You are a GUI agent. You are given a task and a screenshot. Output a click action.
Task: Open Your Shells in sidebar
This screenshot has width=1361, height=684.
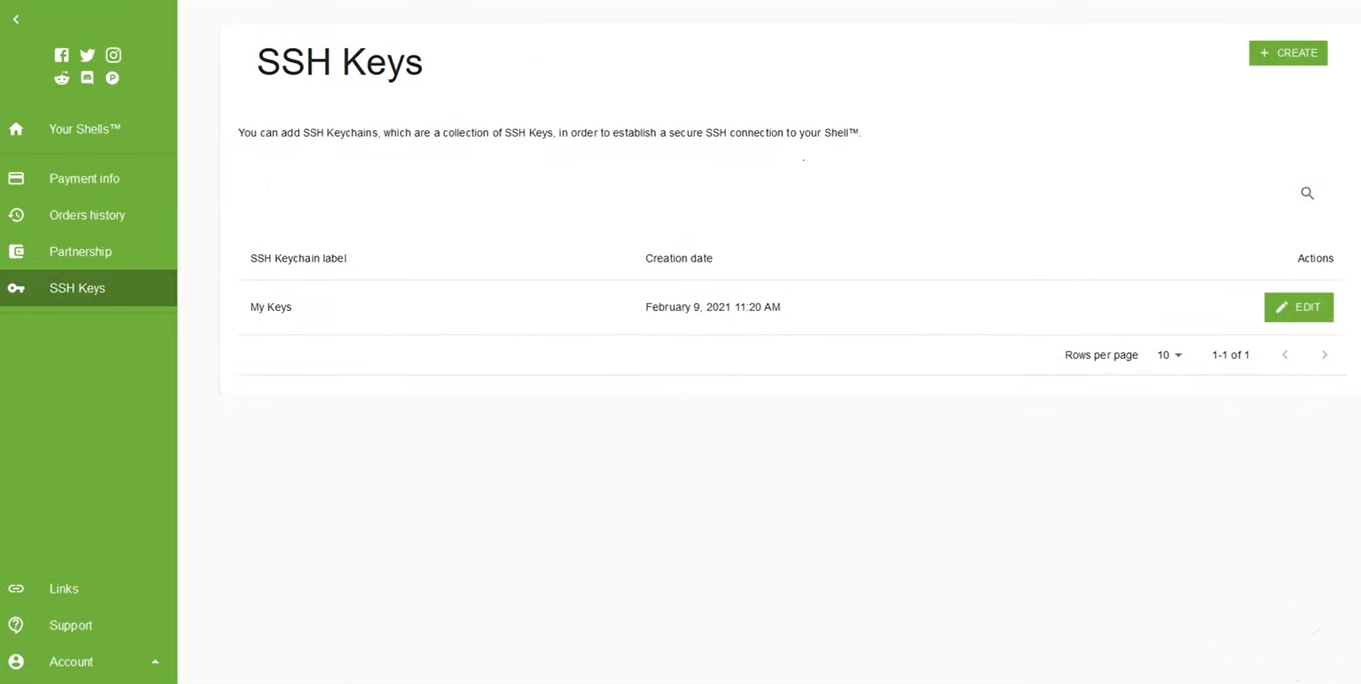pyautogui.click(x=85, y=129)
